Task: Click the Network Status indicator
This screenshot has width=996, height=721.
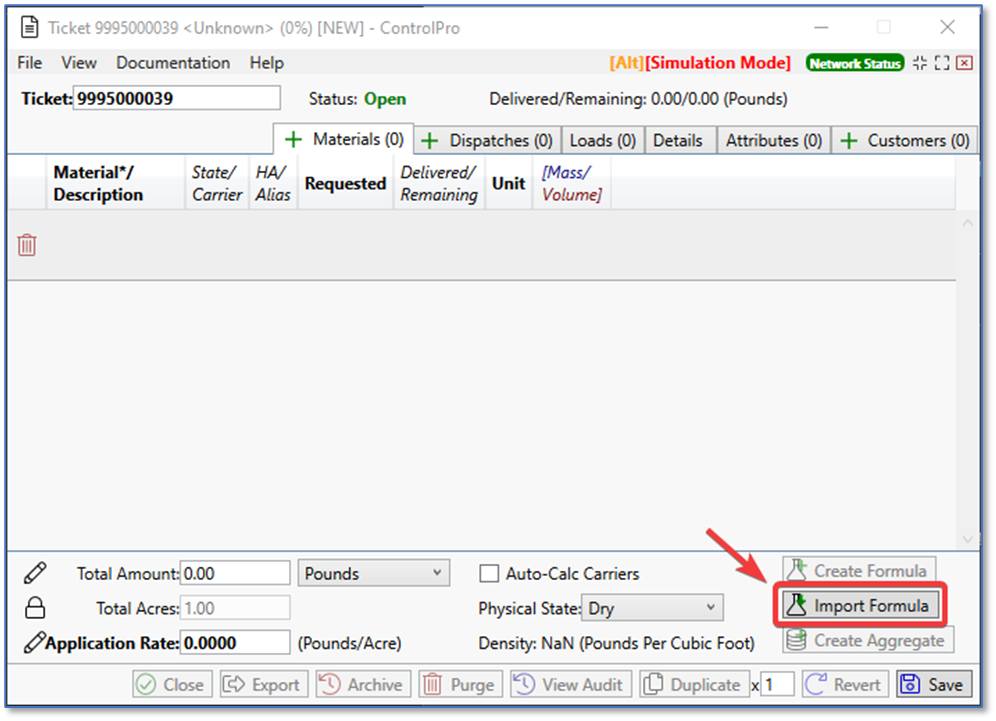Action: point(854,63)
